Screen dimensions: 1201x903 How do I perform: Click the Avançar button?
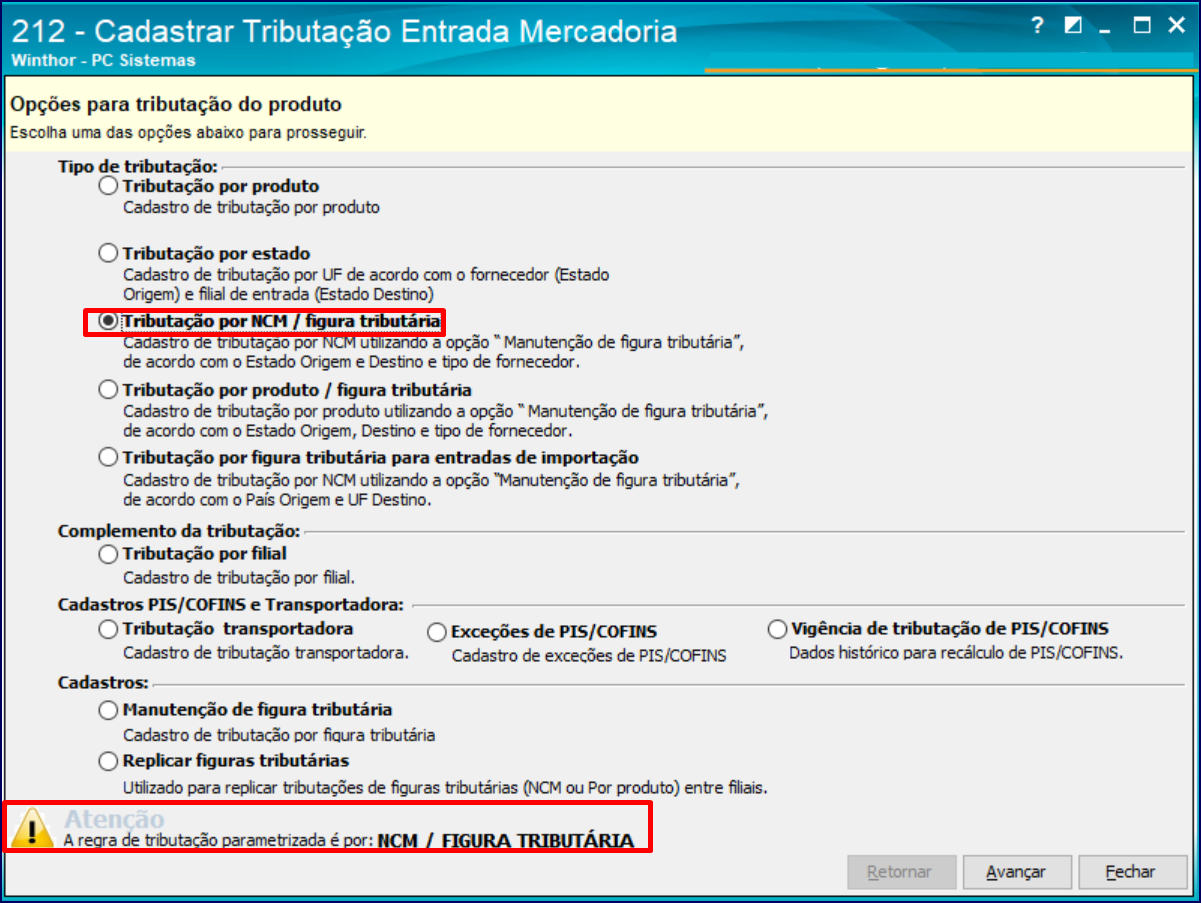click(x=1016, y=872)
